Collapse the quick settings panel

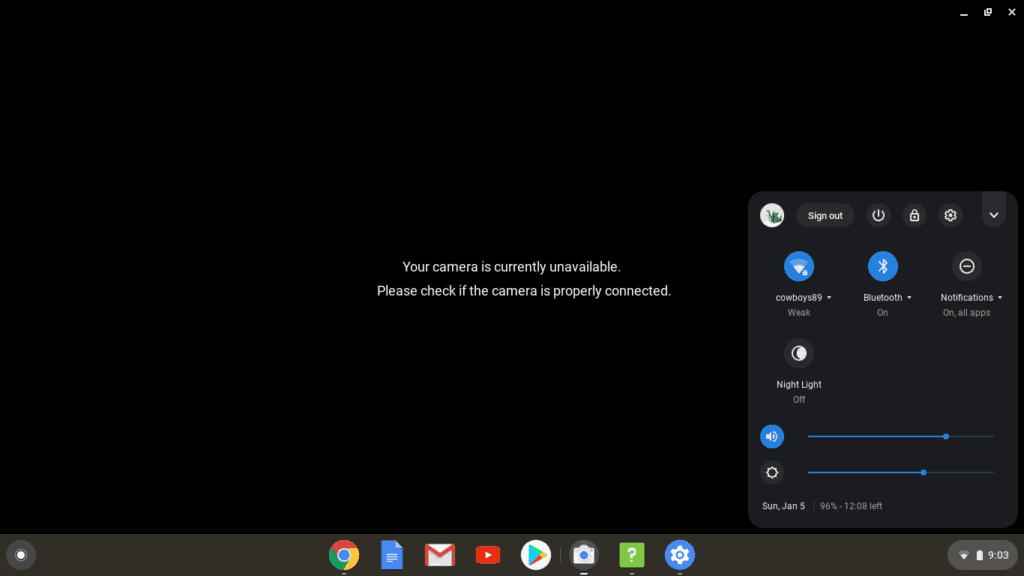pyautogui.click(x=994, y=214)
